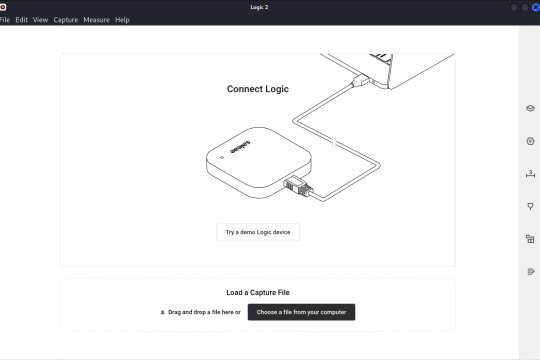
Task: Close the Logic 2 window
Action: tap(536, 7)
